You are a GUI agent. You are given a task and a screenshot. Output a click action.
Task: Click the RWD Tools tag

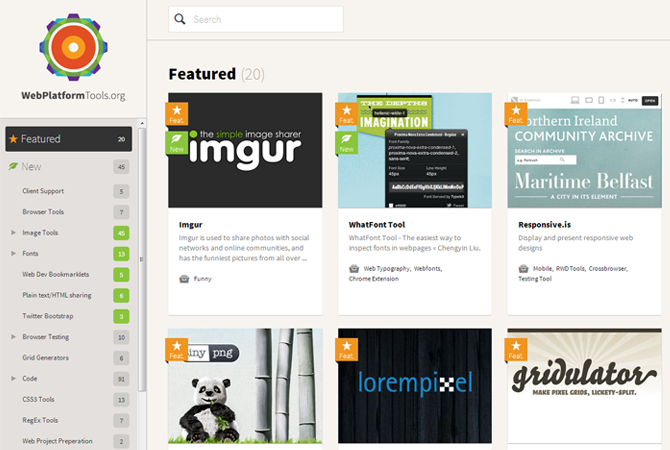[570, 268]
